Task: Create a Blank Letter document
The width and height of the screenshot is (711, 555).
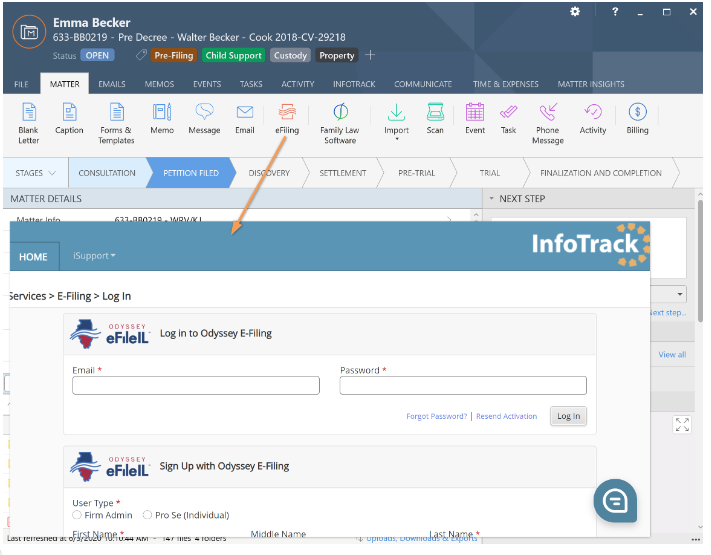Action: pos(29,123)
